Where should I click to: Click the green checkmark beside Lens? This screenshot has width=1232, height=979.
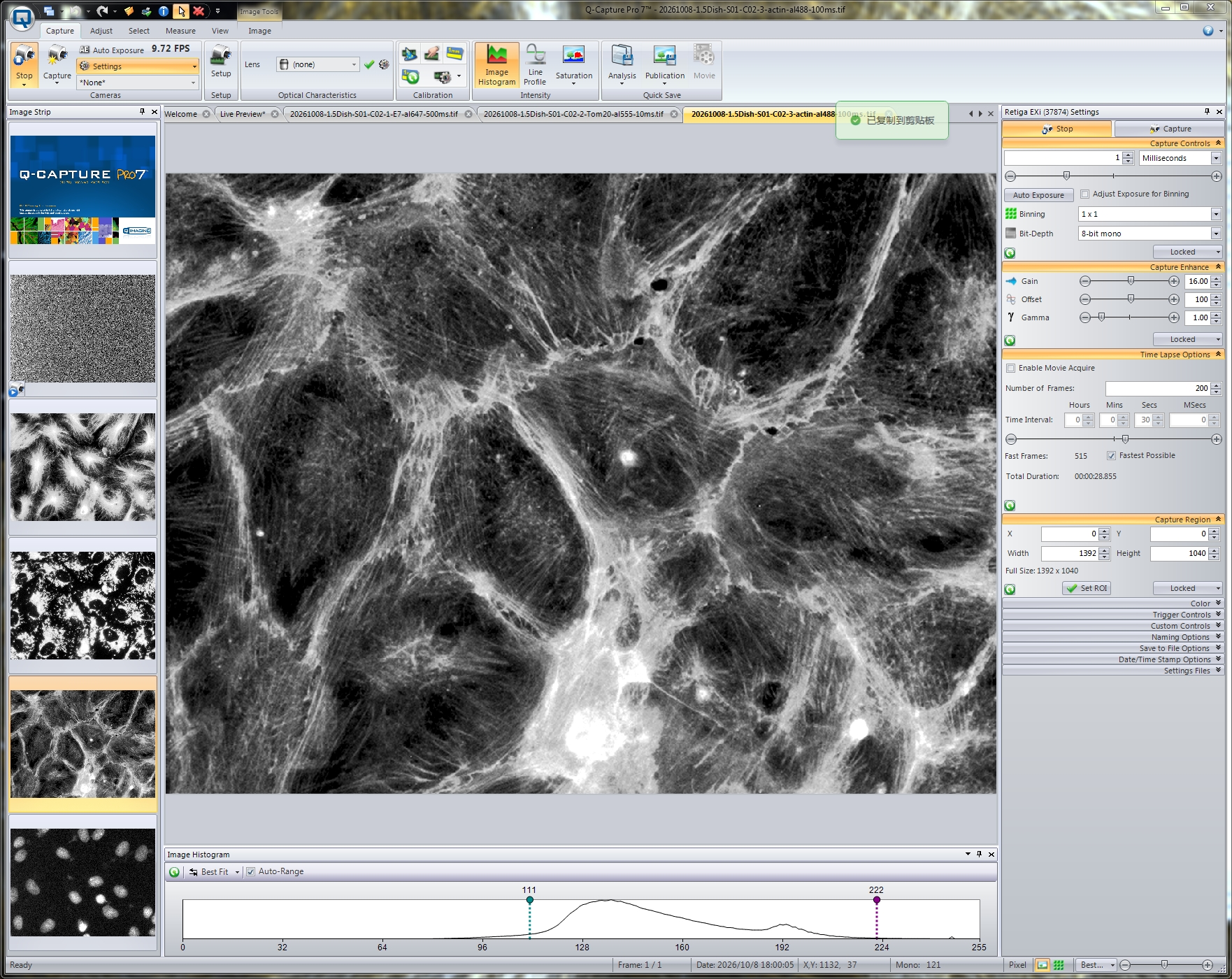point(369,64)
